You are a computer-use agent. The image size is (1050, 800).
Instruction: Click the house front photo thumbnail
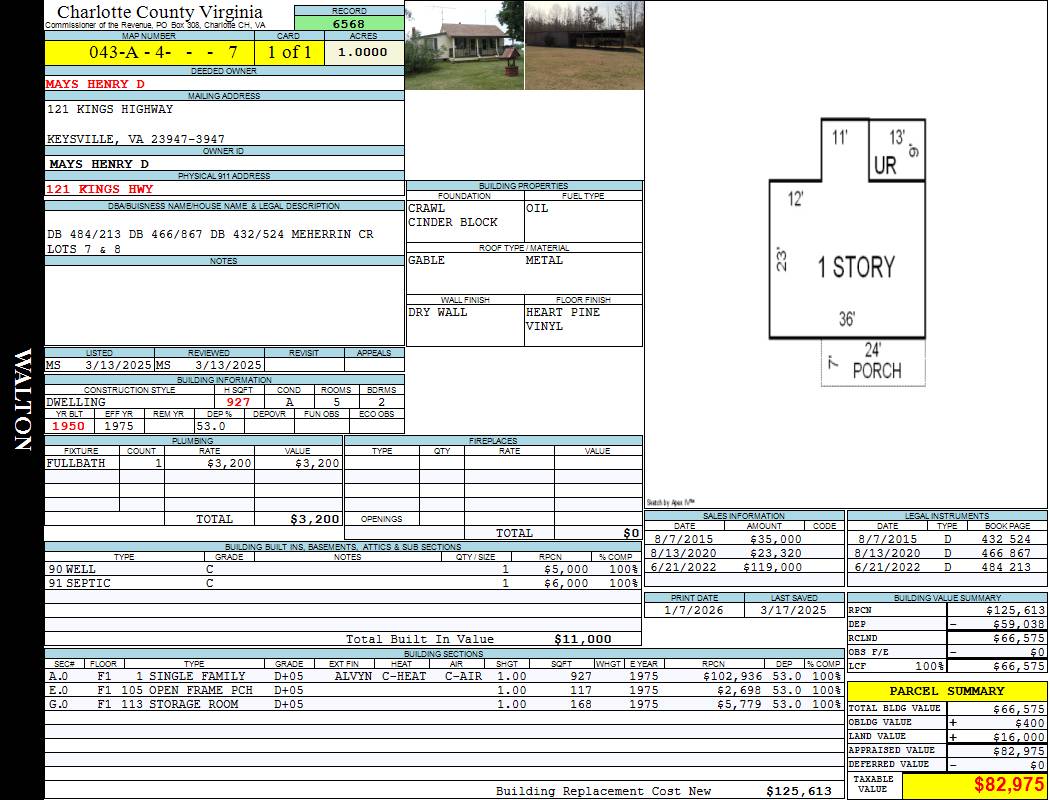tap(464, 45)
